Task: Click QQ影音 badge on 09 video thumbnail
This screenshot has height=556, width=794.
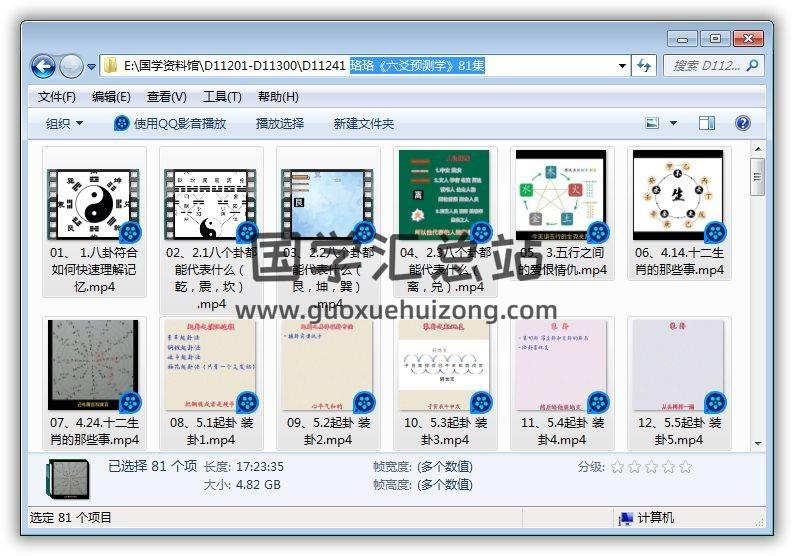Action: (x=364, y=403)
